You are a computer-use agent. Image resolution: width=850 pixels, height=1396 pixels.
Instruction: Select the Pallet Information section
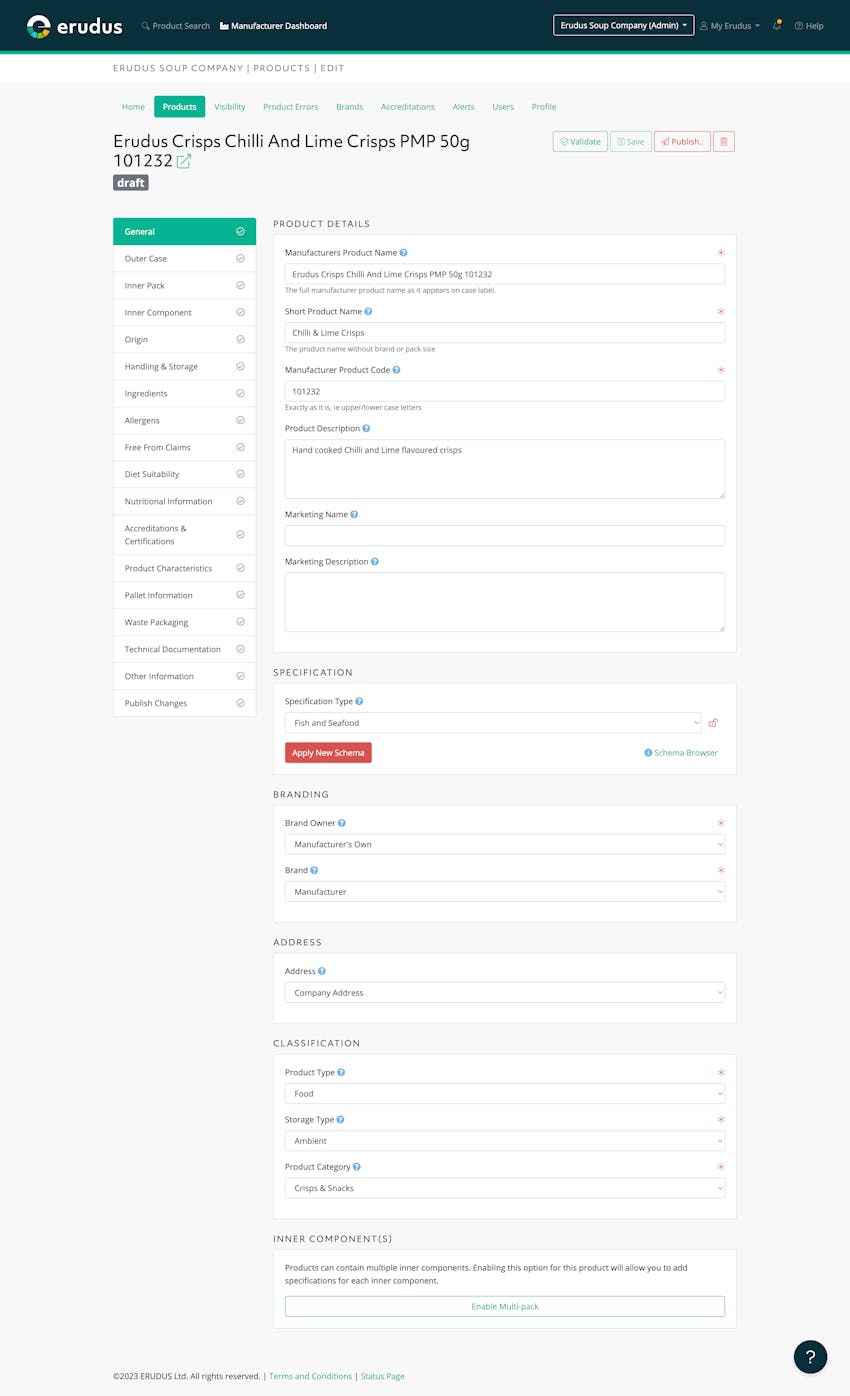(184, 596)
